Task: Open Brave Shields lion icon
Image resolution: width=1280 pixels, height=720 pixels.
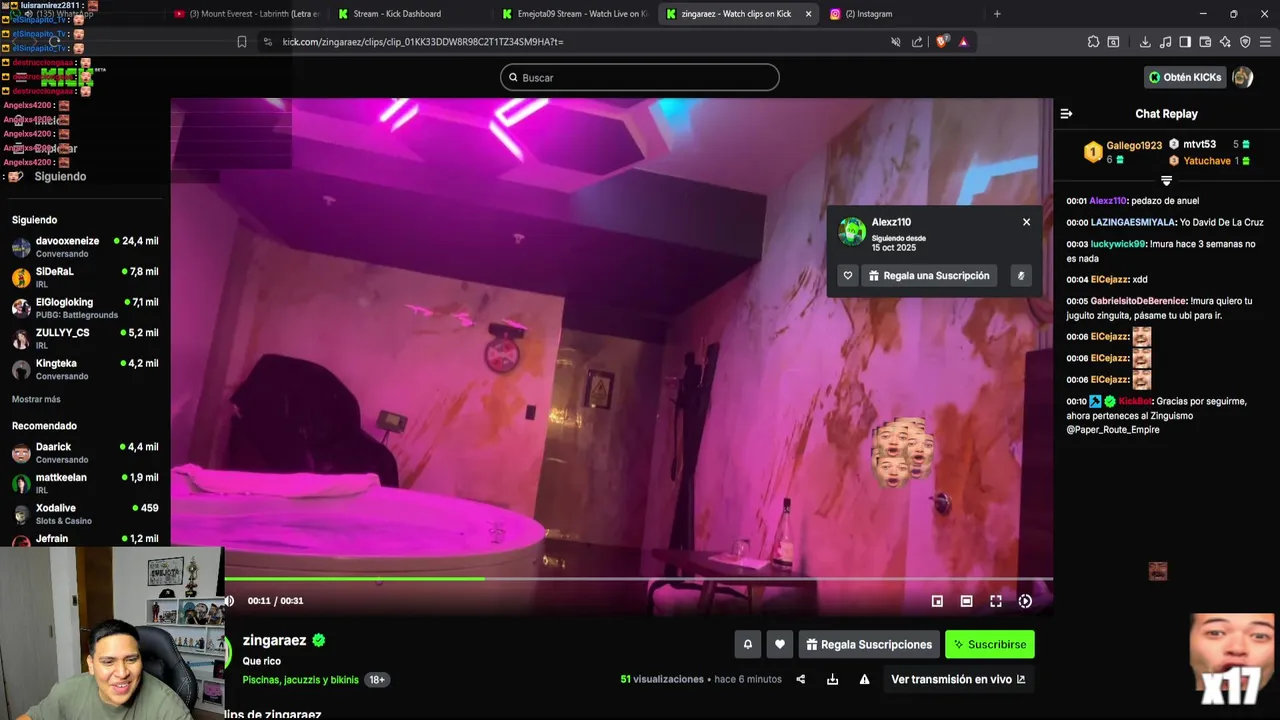Action: click(941, 42)
